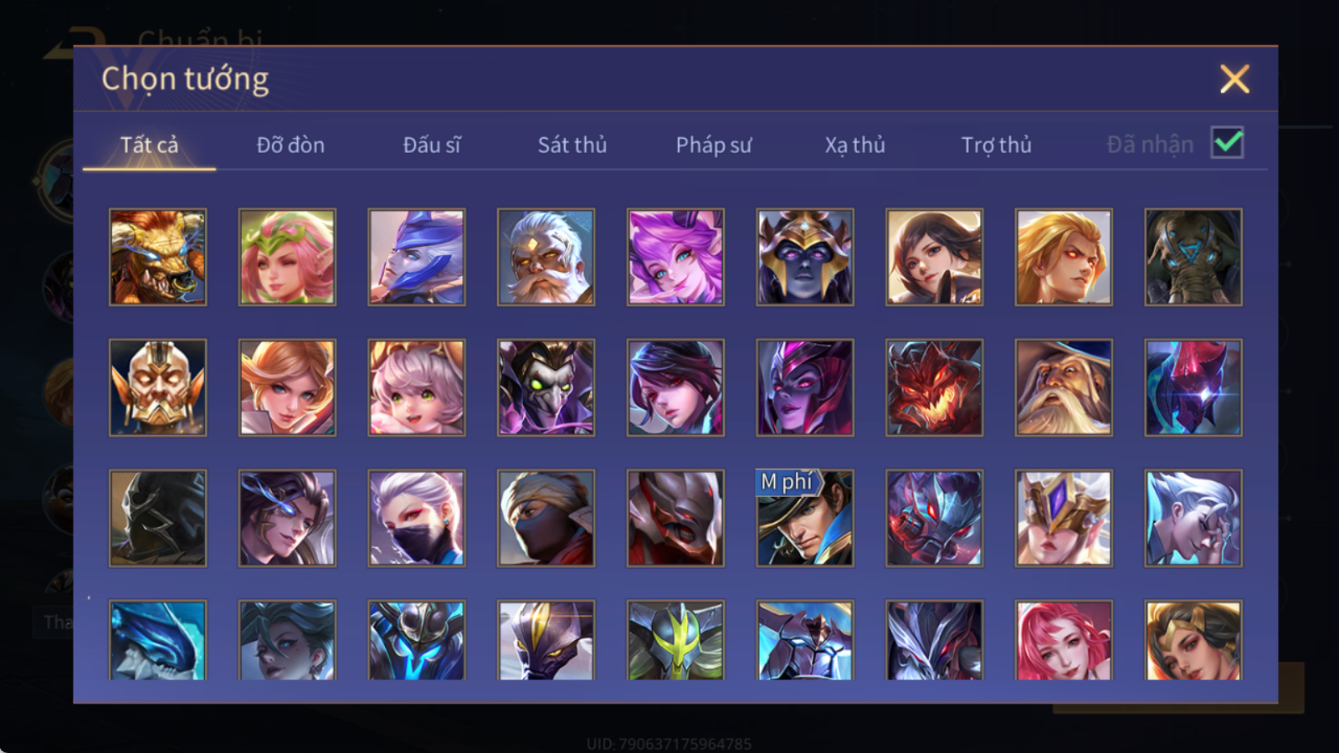This screenshot has width=1339, height=753.
Task: Select the purple-haired girl with horns hero
Action: [x=675, y=257]
